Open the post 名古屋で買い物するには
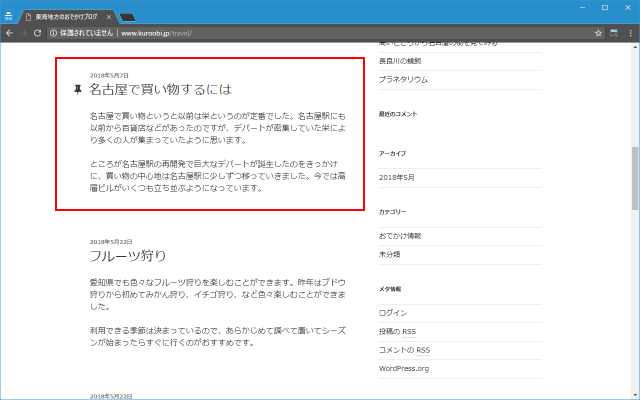 coord(159,90)
